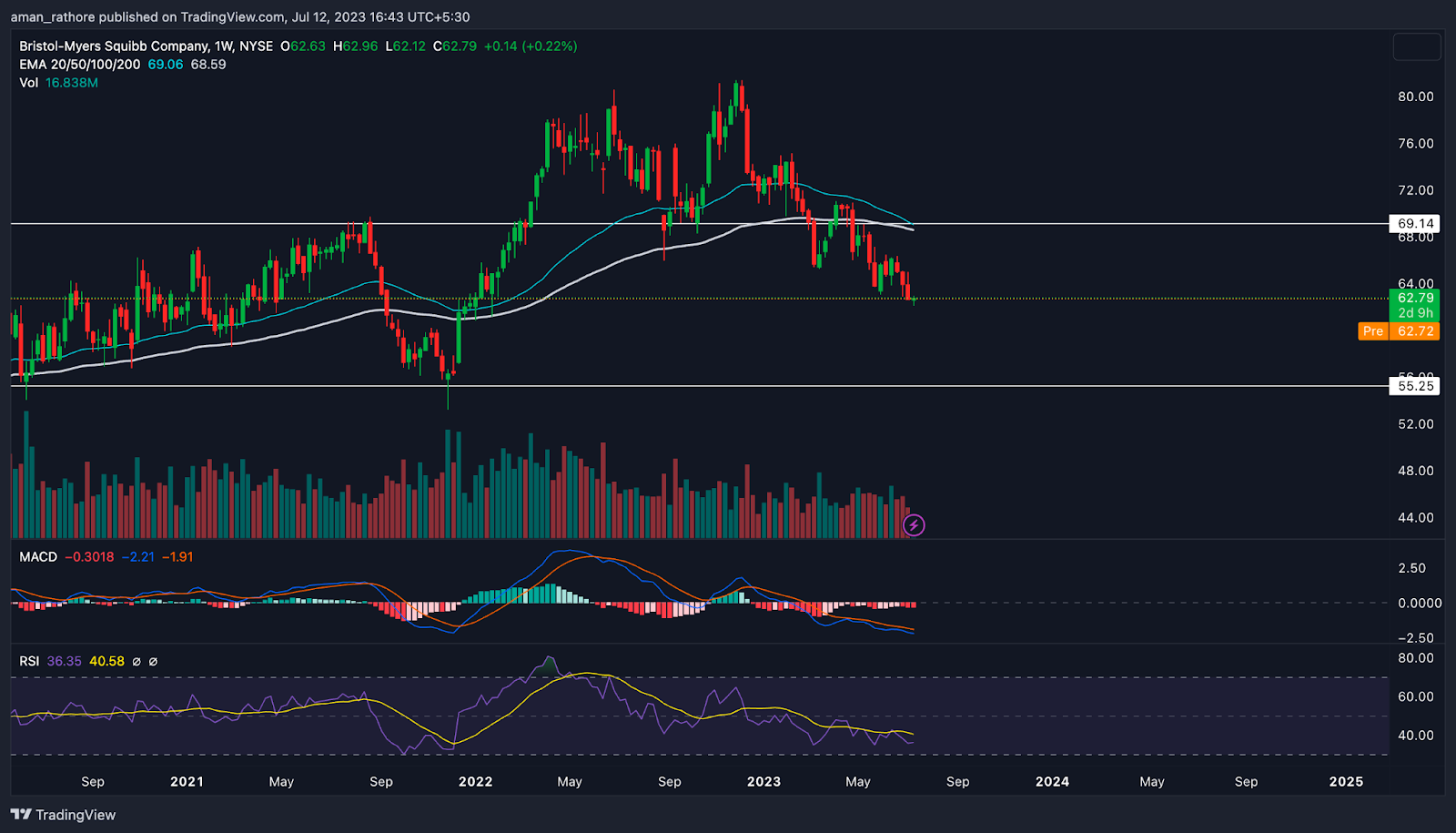The height and width of the screenshot is (833, 1456).
Task: Click the +0.14 (+0.22%) change text
Action: click(531, 46)
